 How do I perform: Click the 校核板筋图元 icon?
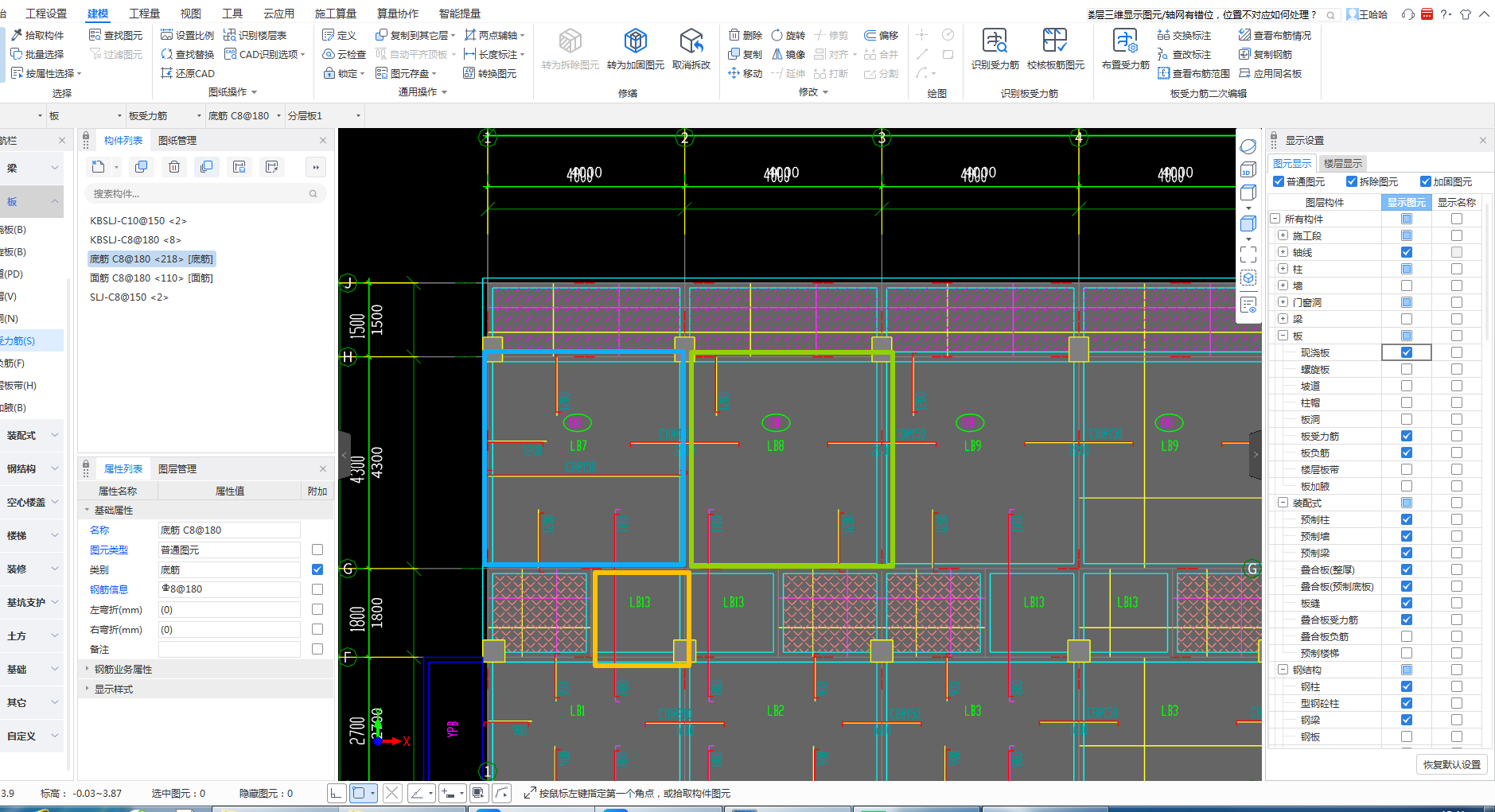tap(1055, 41)
